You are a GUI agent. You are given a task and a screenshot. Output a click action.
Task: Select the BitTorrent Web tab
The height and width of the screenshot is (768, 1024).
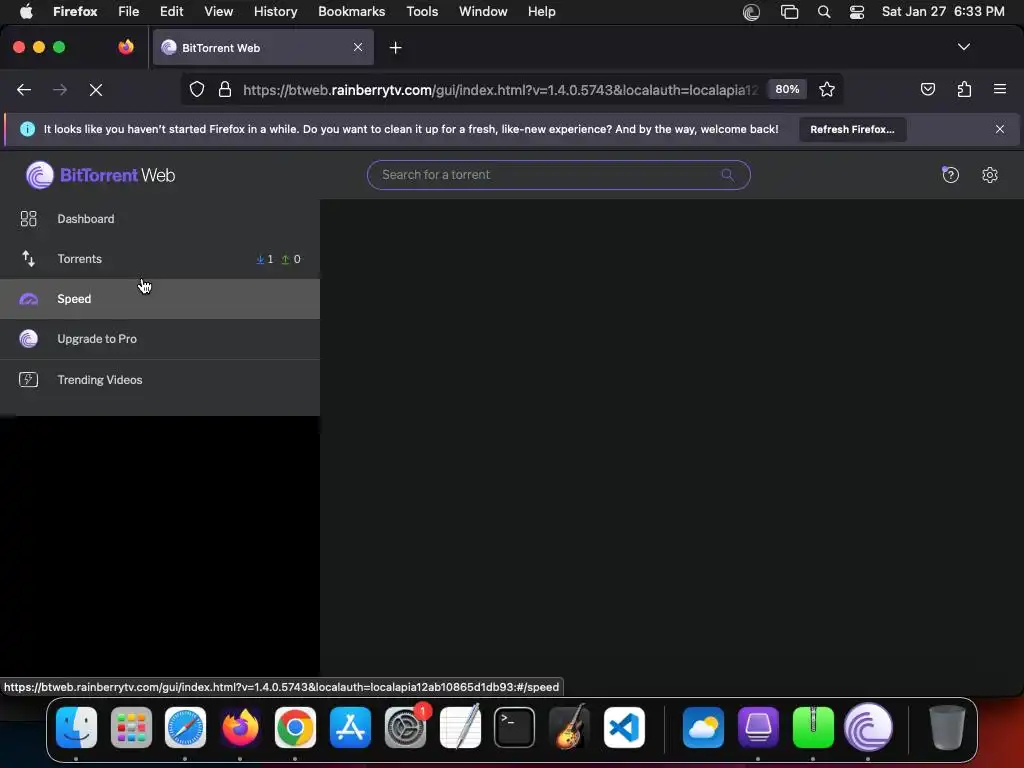pyautogui.click(x=263, y=48)
